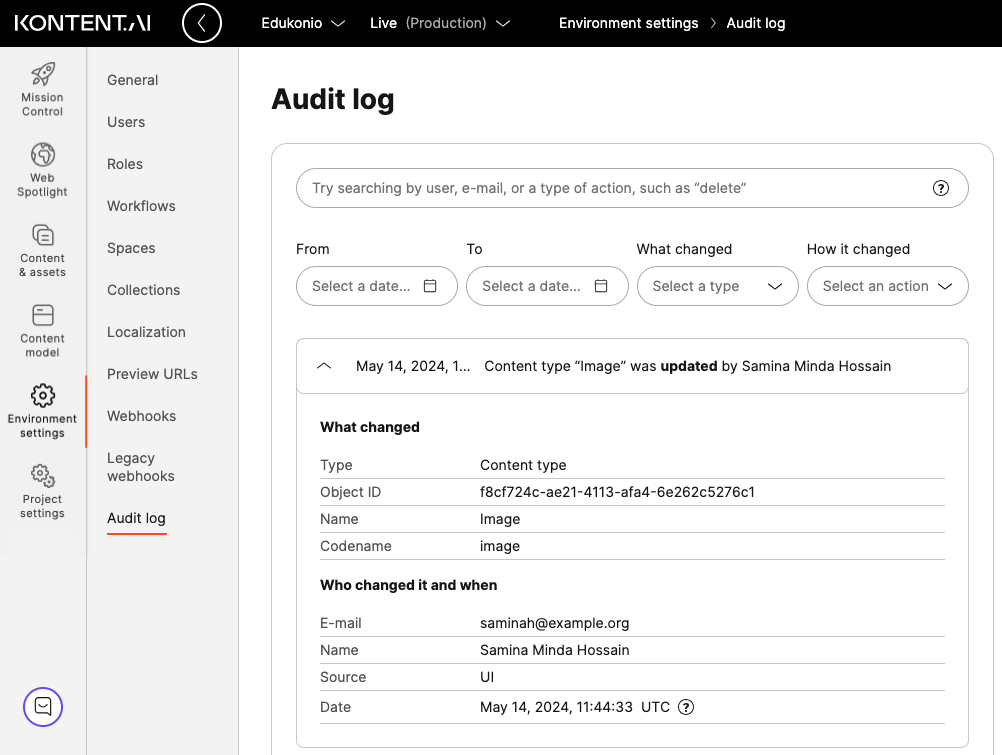
Task: Open the Localization settings page
Action: coord(146,331)
